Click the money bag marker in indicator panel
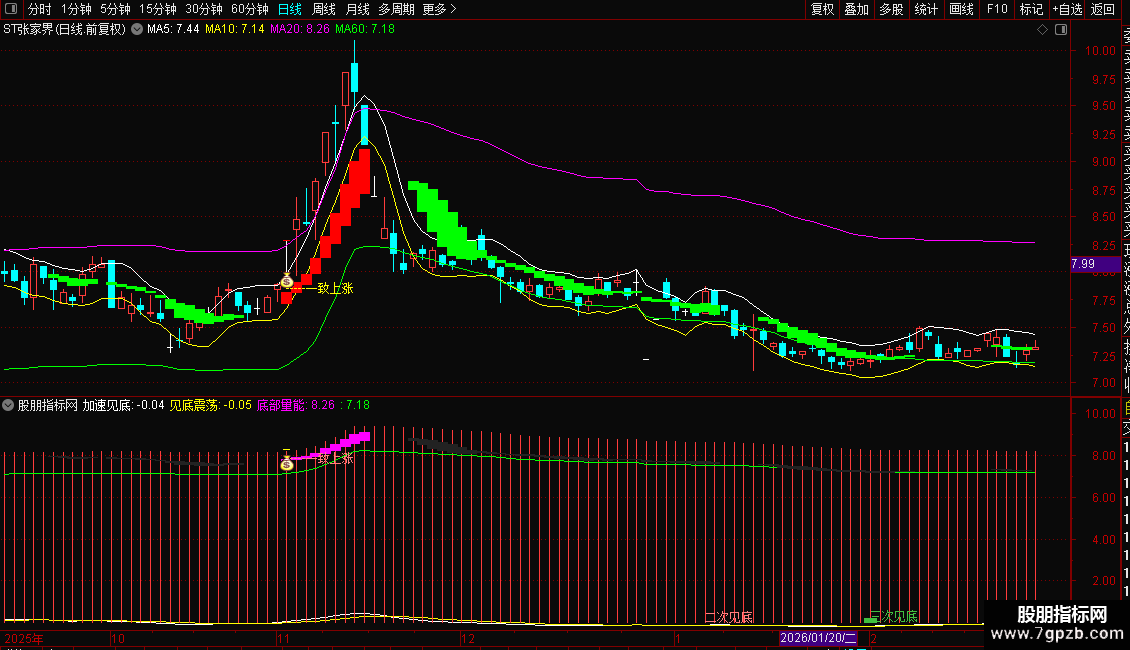 [287, 463]
